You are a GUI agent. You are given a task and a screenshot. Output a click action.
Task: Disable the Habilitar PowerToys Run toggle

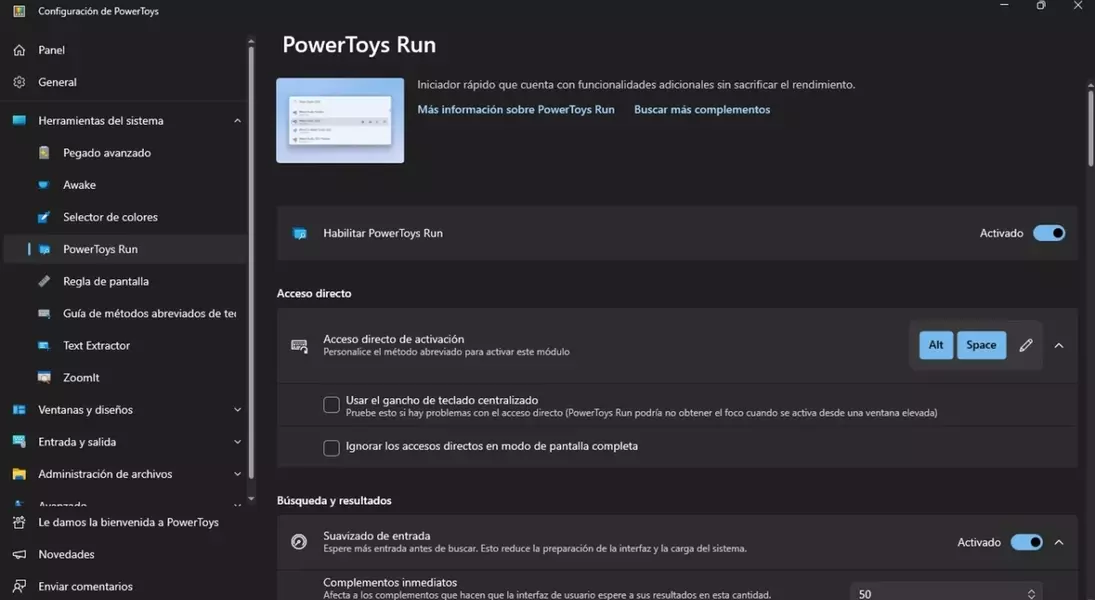1048,233
